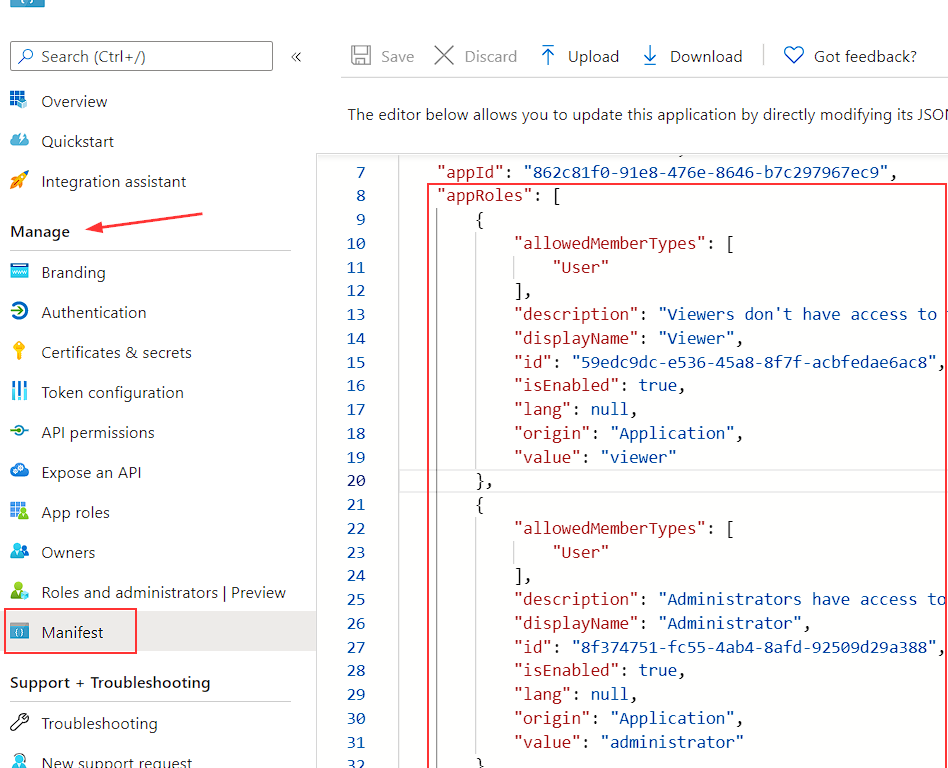This screenshot has height=768, width=948.
Task: Download the manifest file
Action: point(692,56)
